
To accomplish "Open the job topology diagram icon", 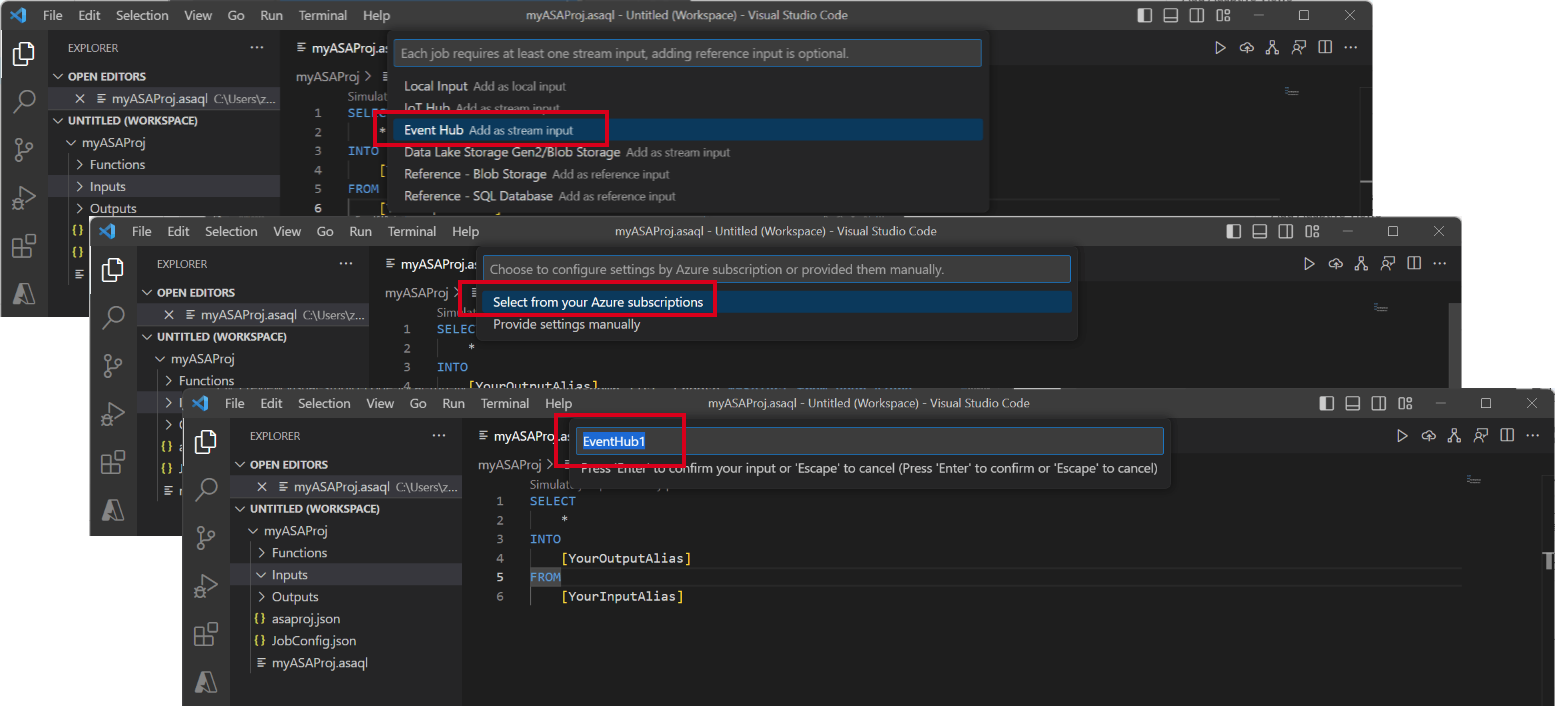I will pyautogui.click(x=1455, y=435).
